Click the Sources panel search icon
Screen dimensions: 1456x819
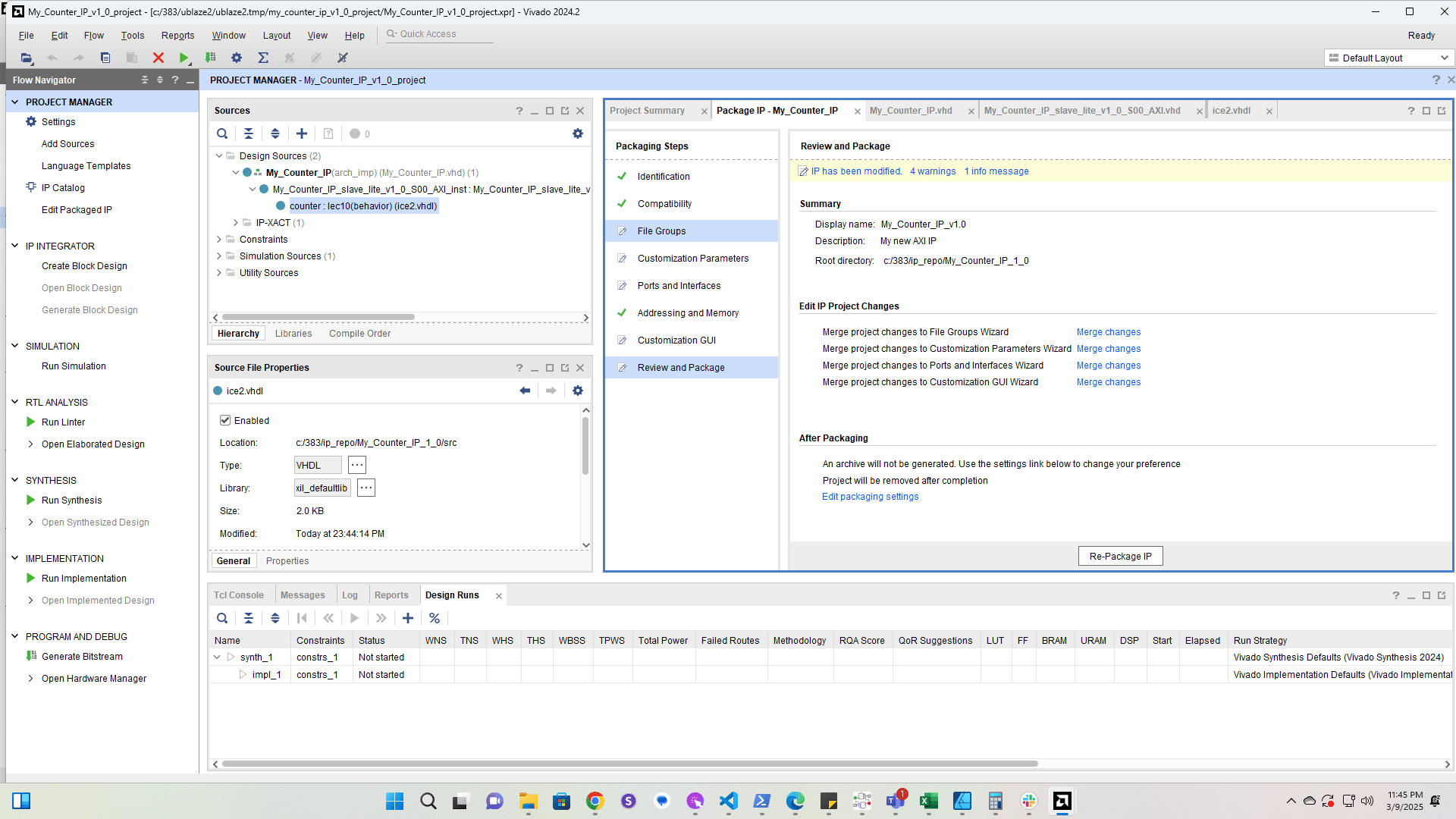click(222, 133)
